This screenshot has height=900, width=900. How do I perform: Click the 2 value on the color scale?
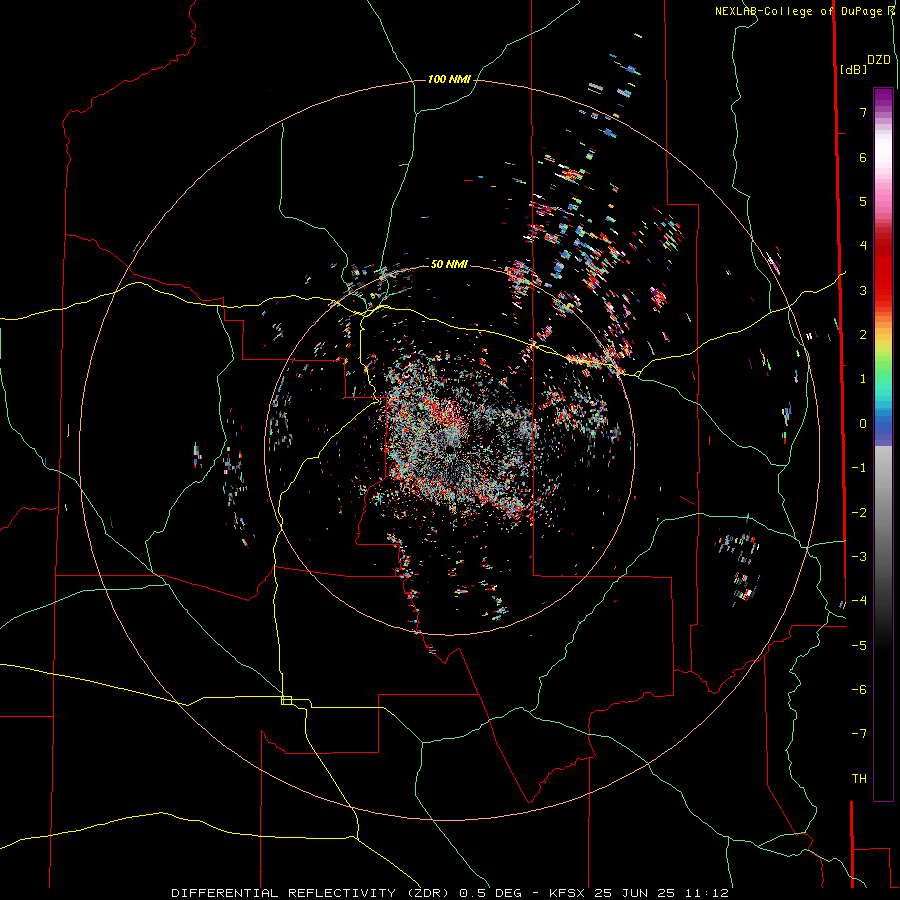click(x=863, y=335)
